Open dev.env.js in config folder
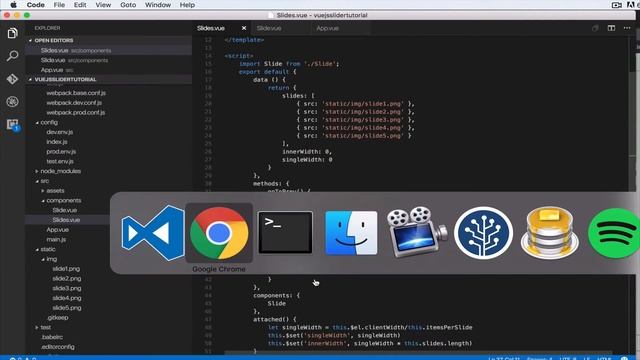 (x=60, y=132)
